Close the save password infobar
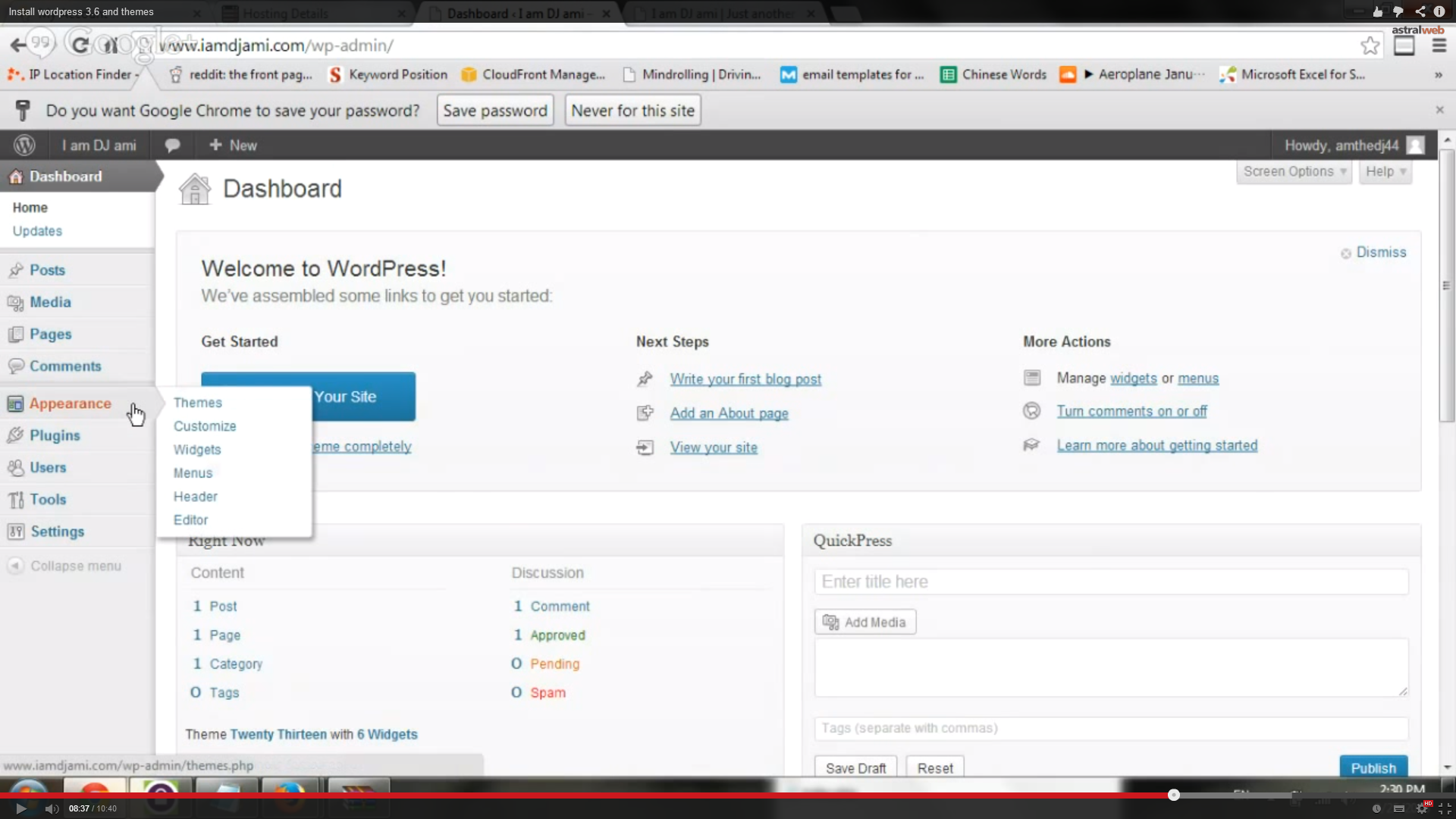Image resolution: width=1456 pixels, height=819 pixels. [1439, 110]
